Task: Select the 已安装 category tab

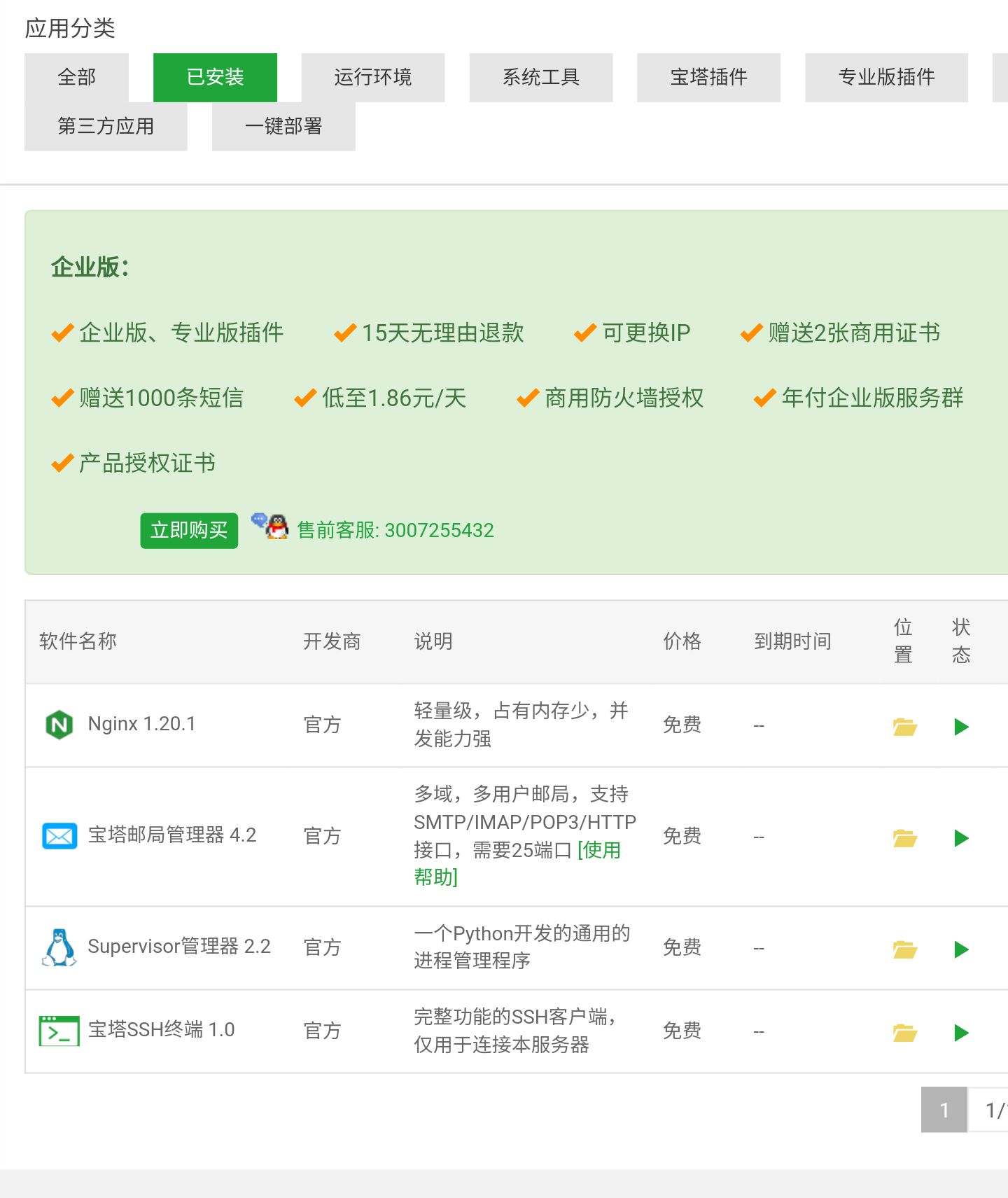Action: [x=215, y=77]
